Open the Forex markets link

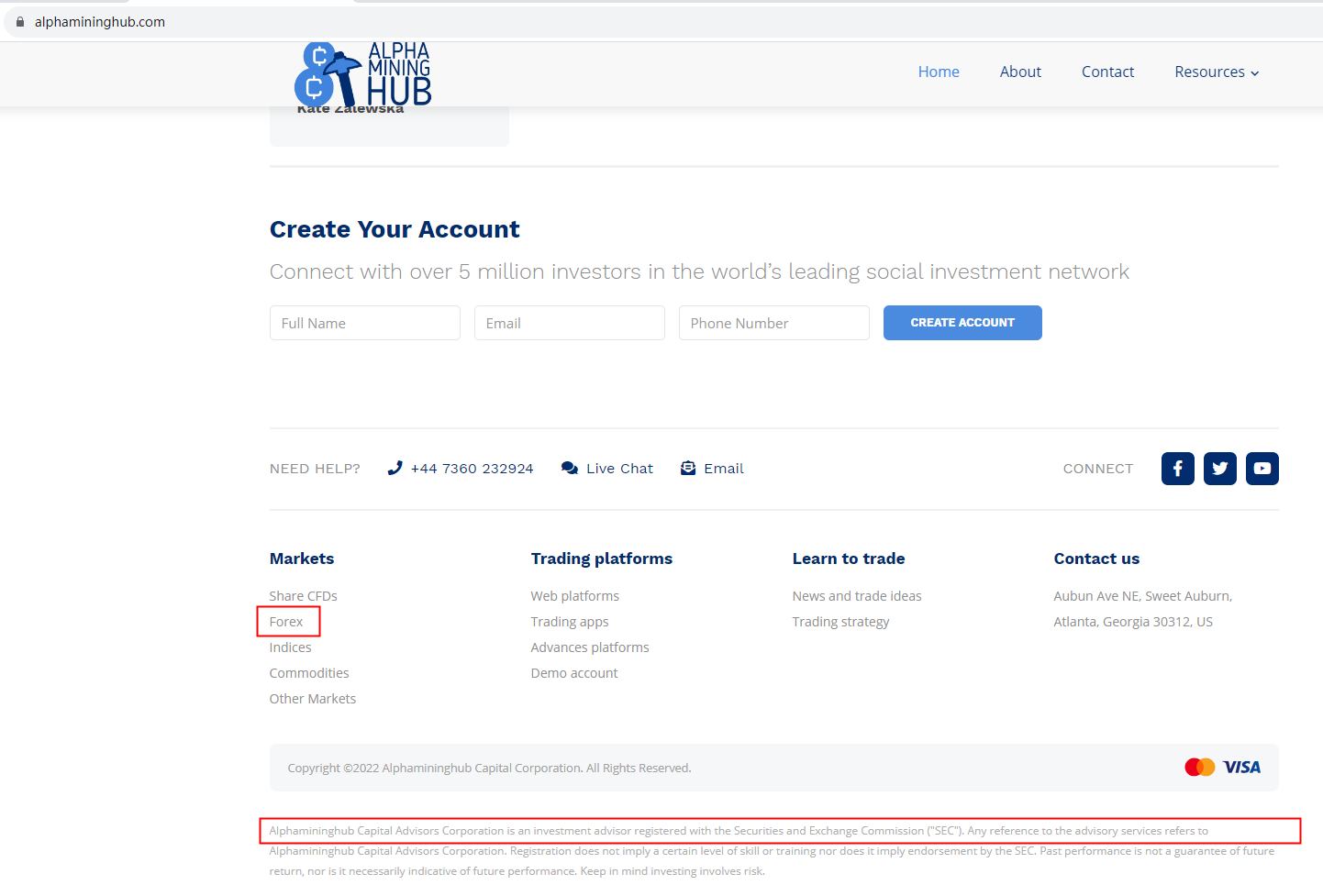click(286, 622)
